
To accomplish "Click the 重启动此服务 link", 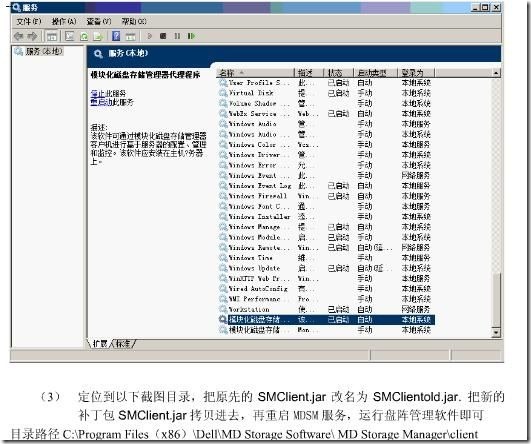I will (112, 102).
